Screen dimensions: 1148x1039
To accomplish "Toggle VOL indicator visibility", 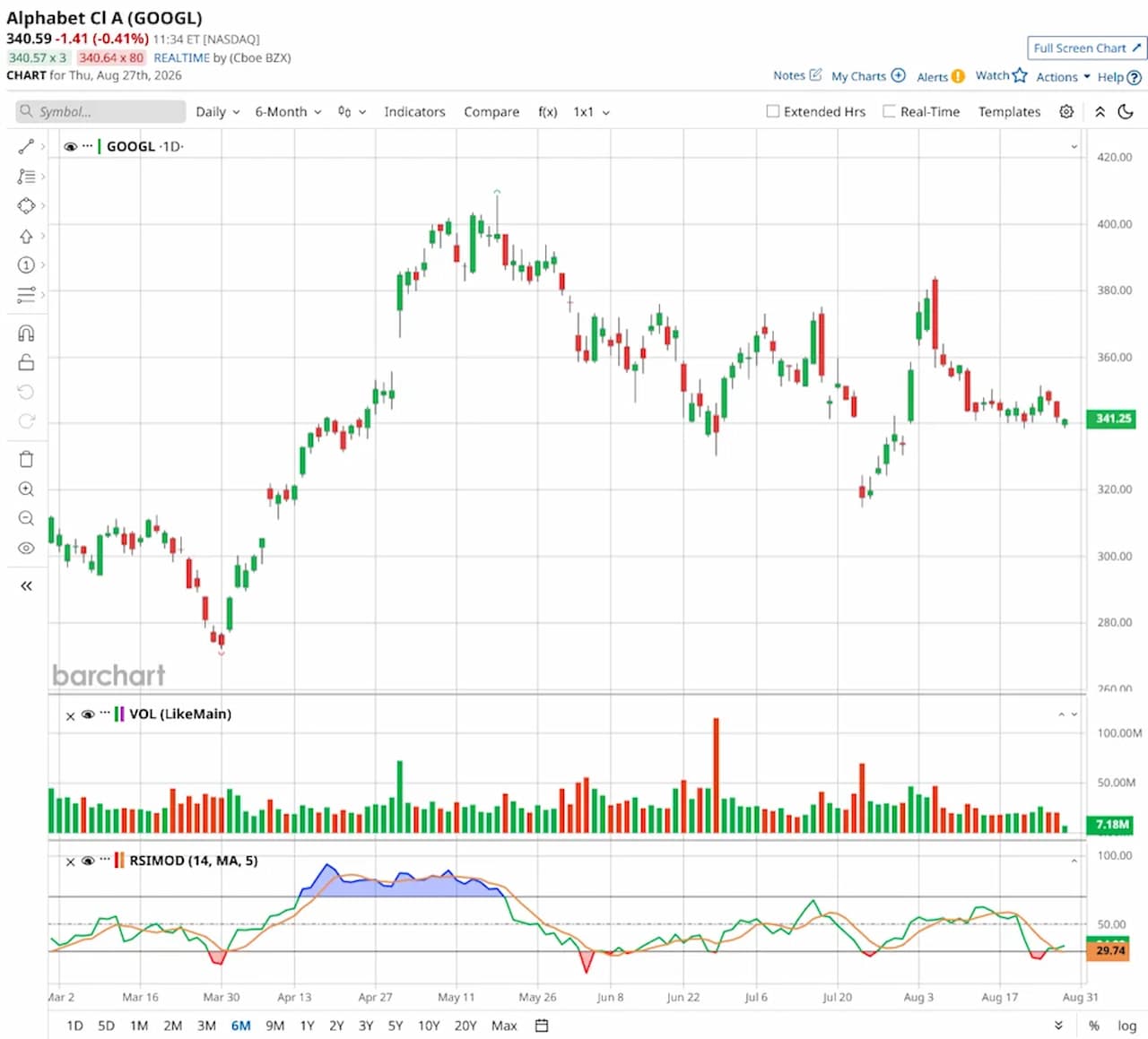I will 88,714.
